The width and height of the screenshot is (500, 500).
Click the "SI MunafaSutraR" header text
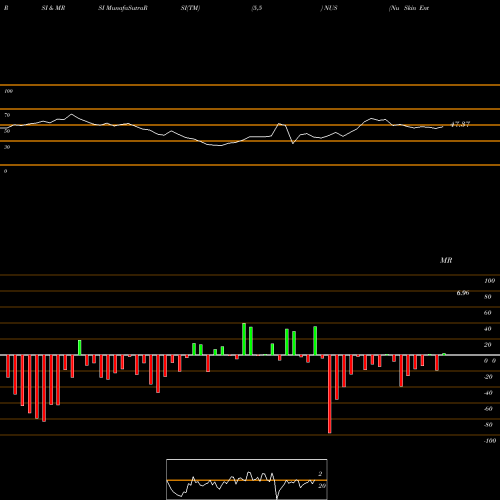point(123,8)
